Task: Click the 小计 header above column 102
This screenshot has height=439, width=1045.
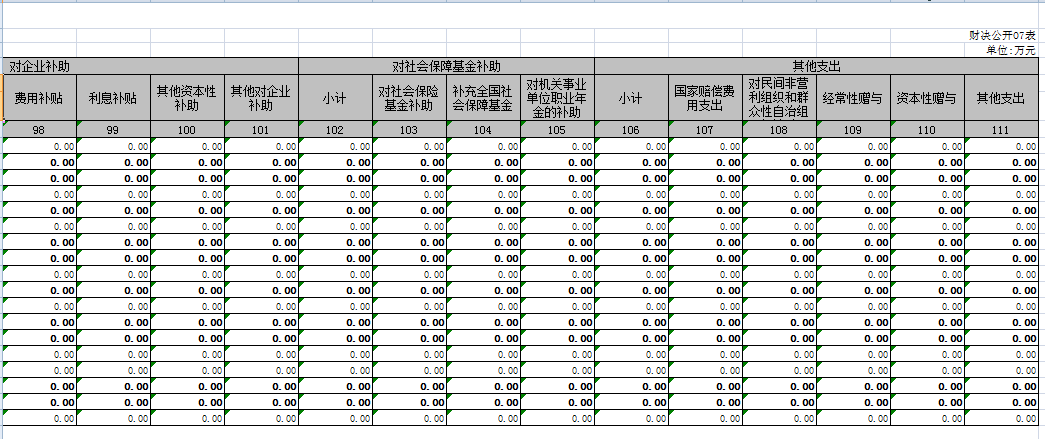Action: coord(335,98)
